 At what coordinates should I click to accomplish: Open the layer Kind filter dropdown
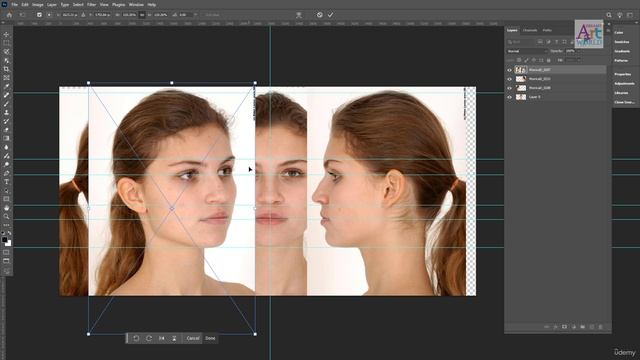tap(521, 42)
